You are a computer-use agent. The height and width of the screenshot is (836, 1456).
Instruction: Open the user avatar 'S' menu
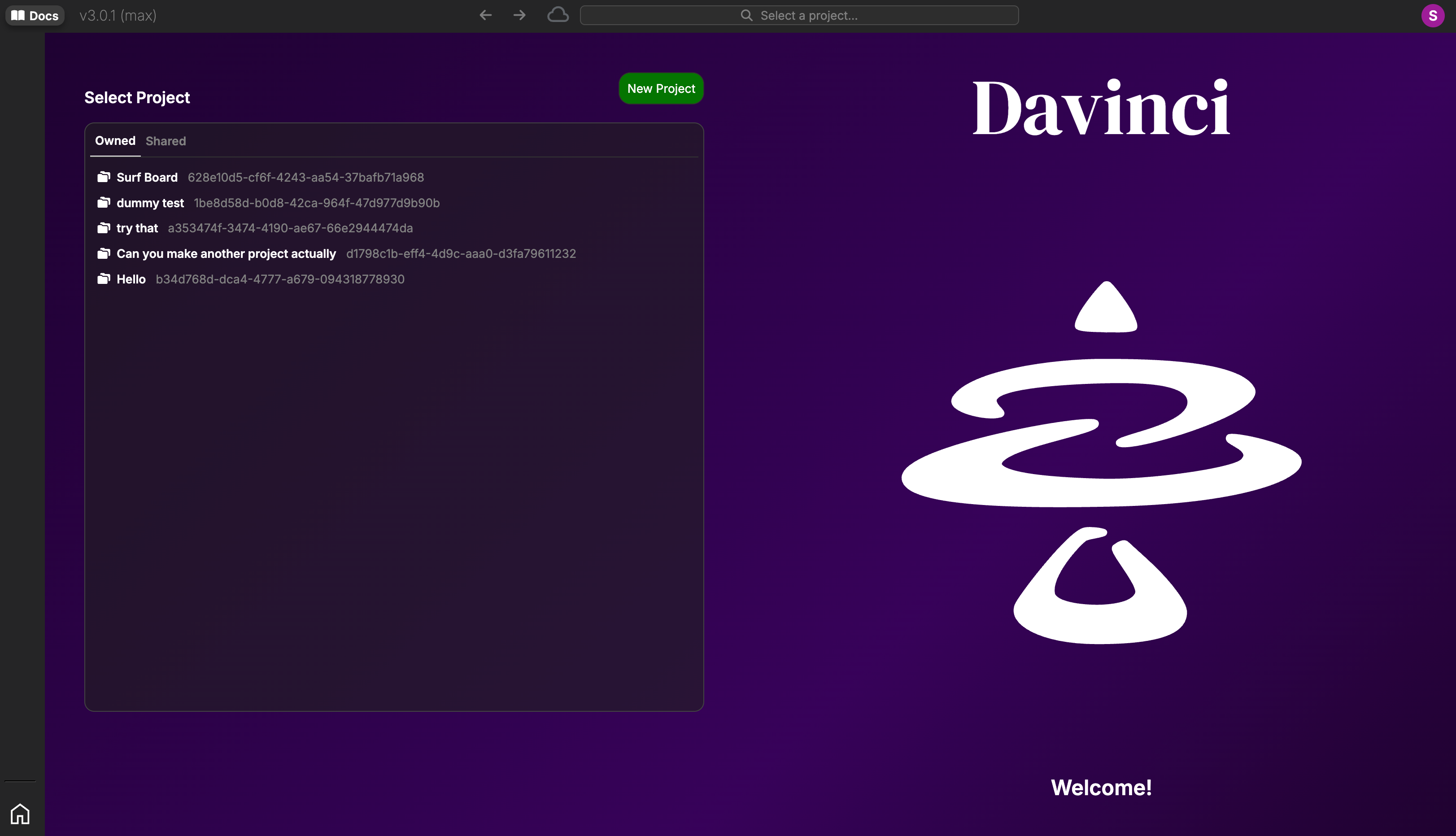pyautogui.click(x=1433, y=16)
